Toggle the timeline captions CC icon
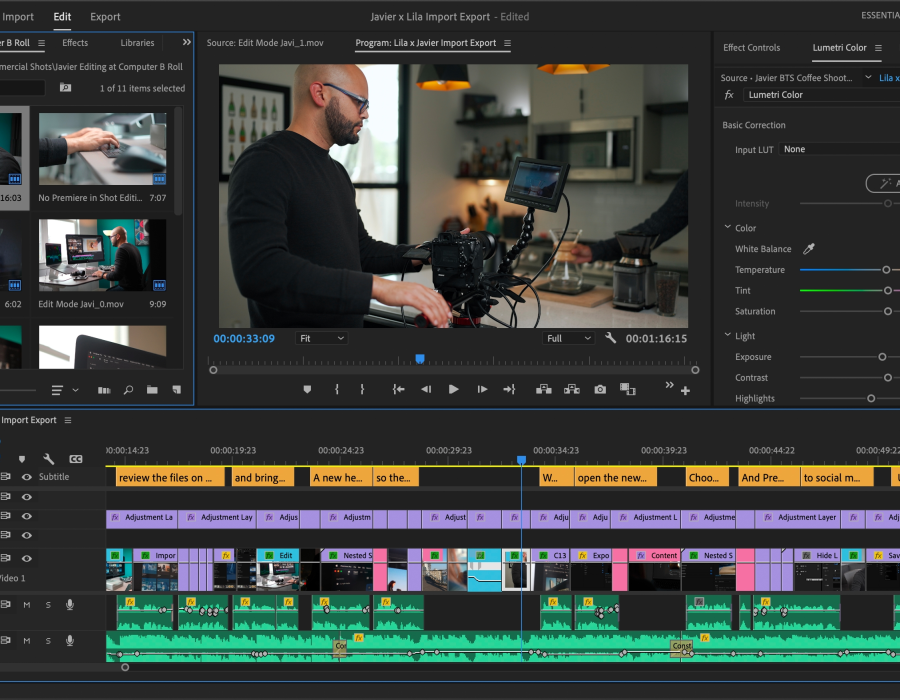This screenshot has height=700, width=900. 76,459
